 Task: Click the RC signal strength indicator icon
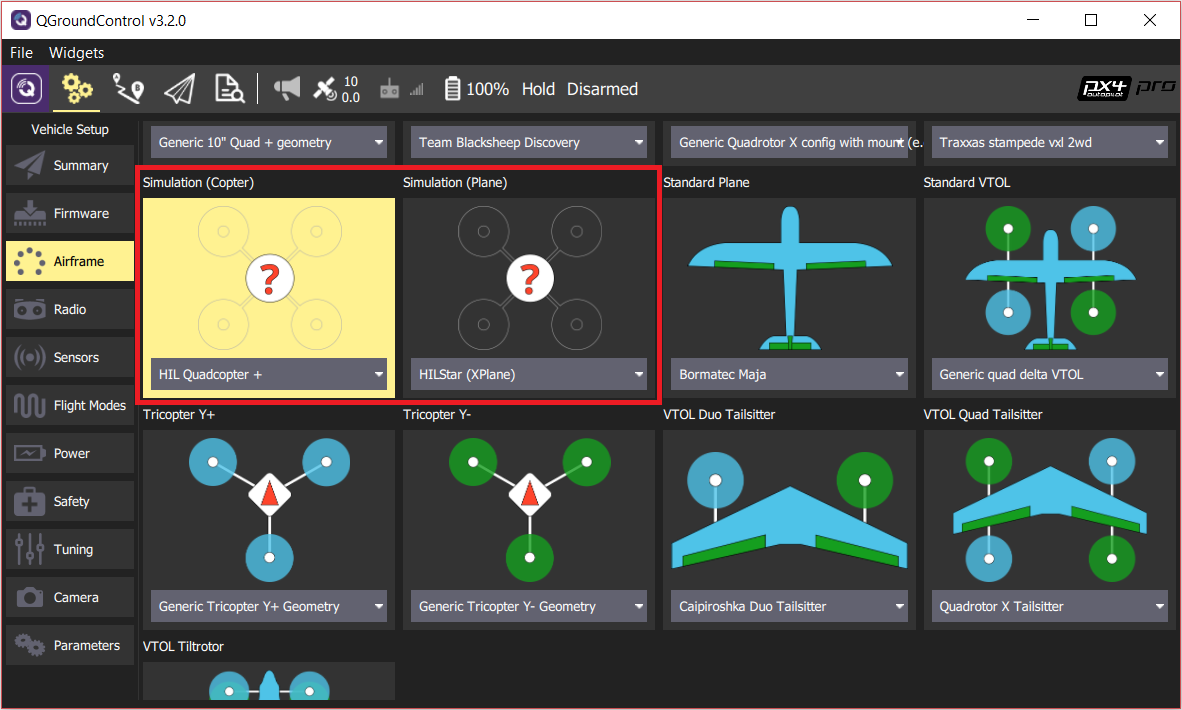tap(416, 89)
